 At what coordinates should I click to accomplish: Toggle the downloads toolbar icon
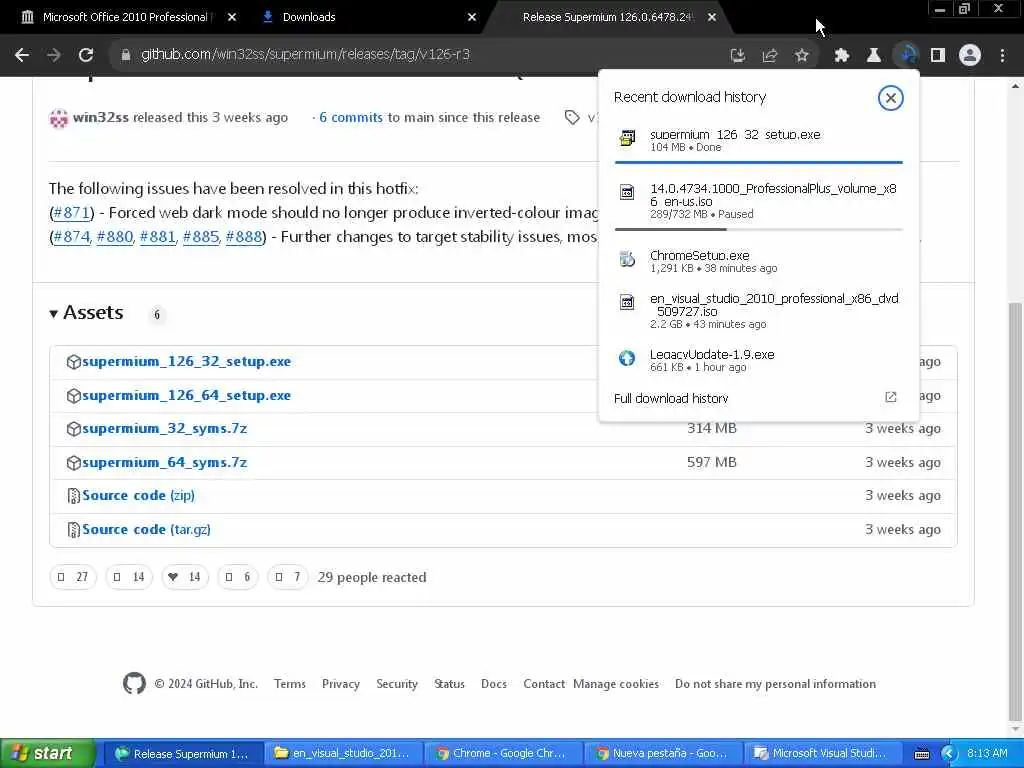coord(906,56)
